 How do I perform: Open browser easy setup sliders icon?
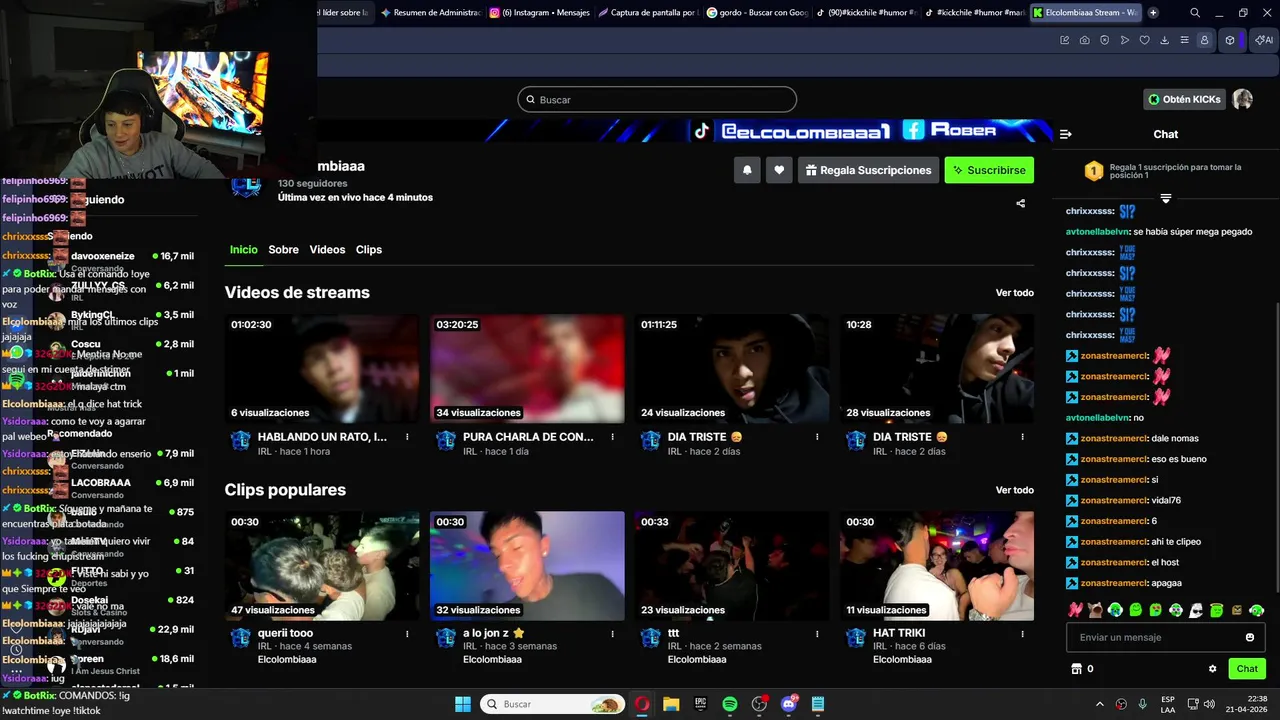pyautogui.click(x=1184, y=40)
